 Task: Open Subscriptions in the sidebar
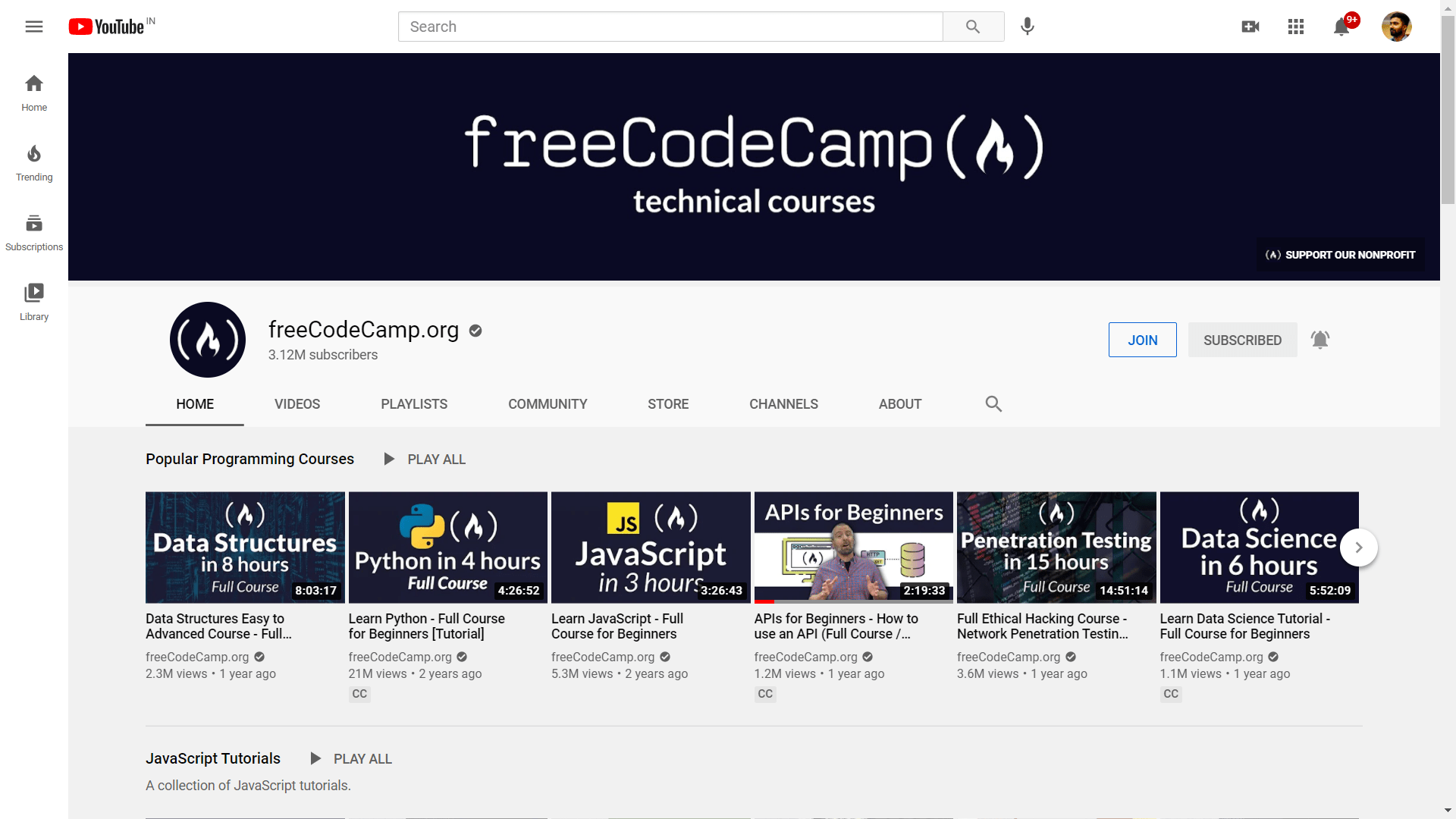point(34,233)
